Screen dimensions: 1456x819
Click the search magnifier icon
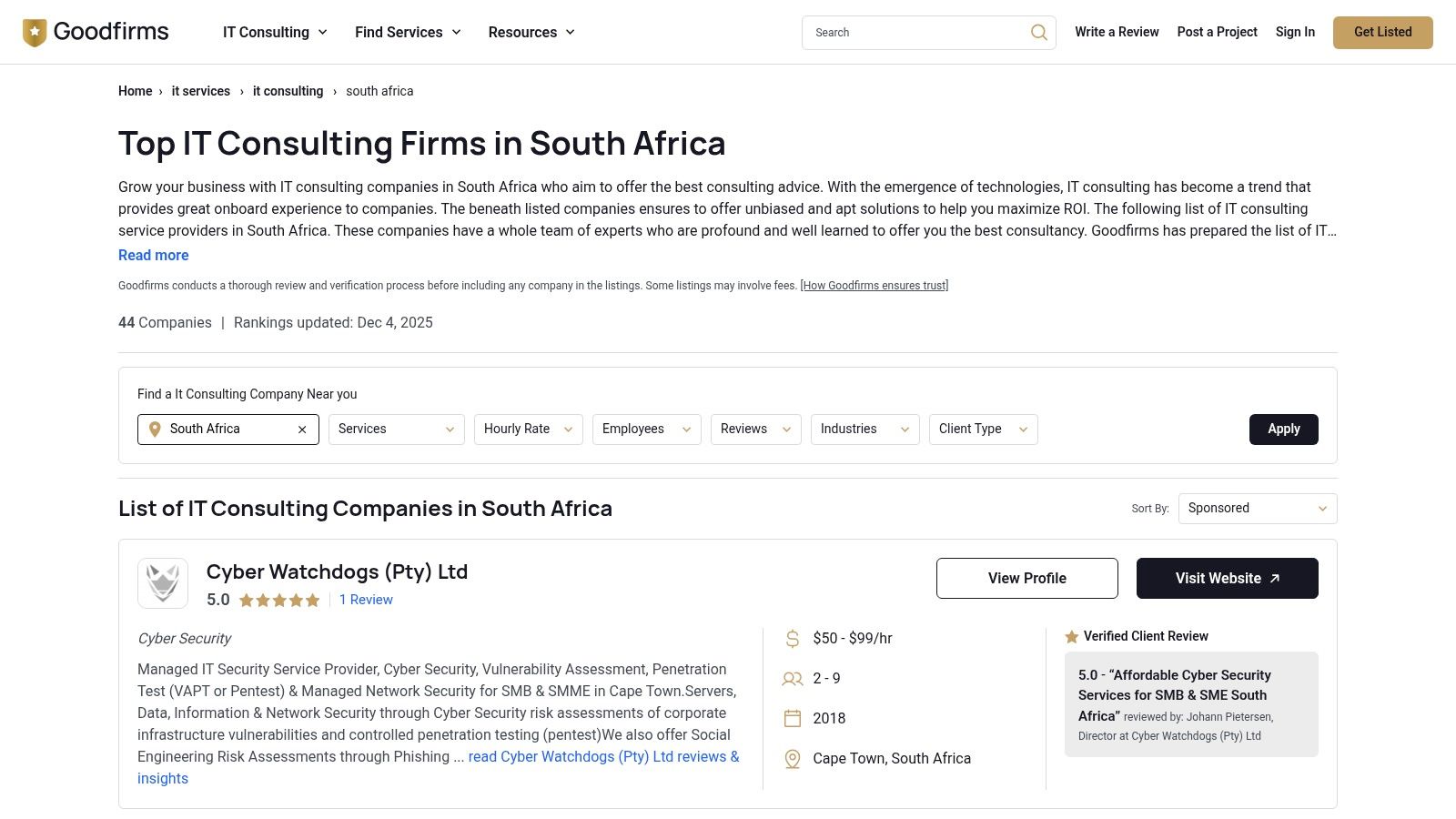1038,33
